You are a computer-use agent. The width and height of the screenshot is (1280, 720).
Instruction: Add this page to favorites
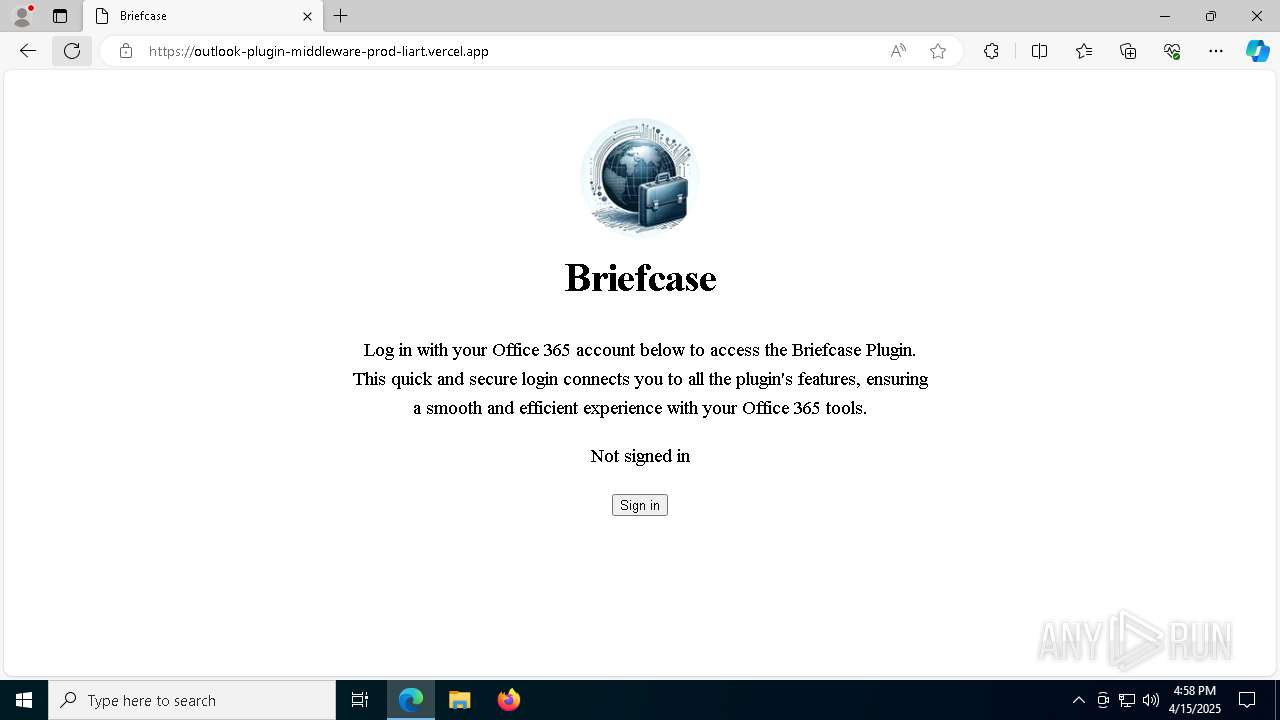pos(938,51)
